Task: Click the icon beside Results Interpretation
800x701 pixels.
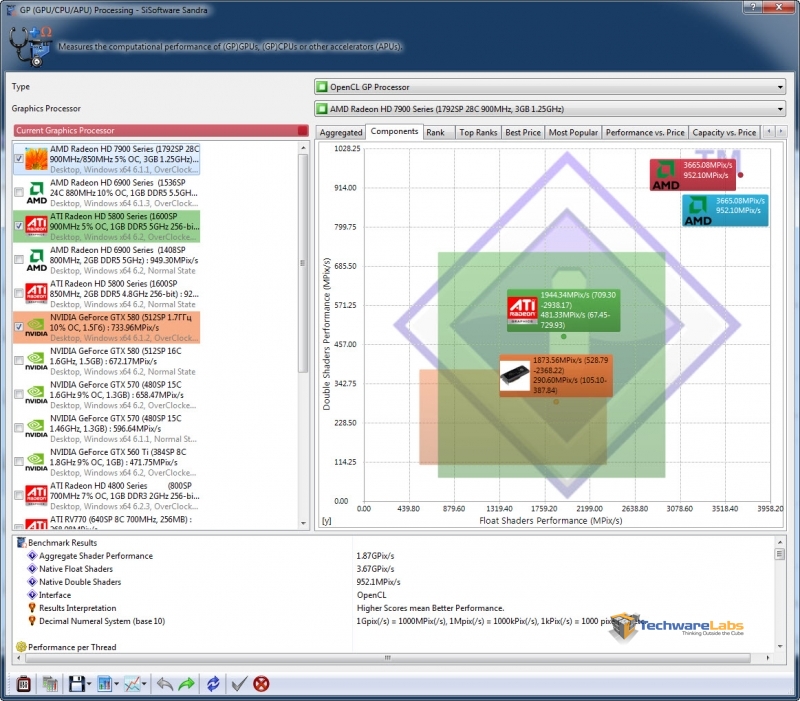Action: [32, 608]
